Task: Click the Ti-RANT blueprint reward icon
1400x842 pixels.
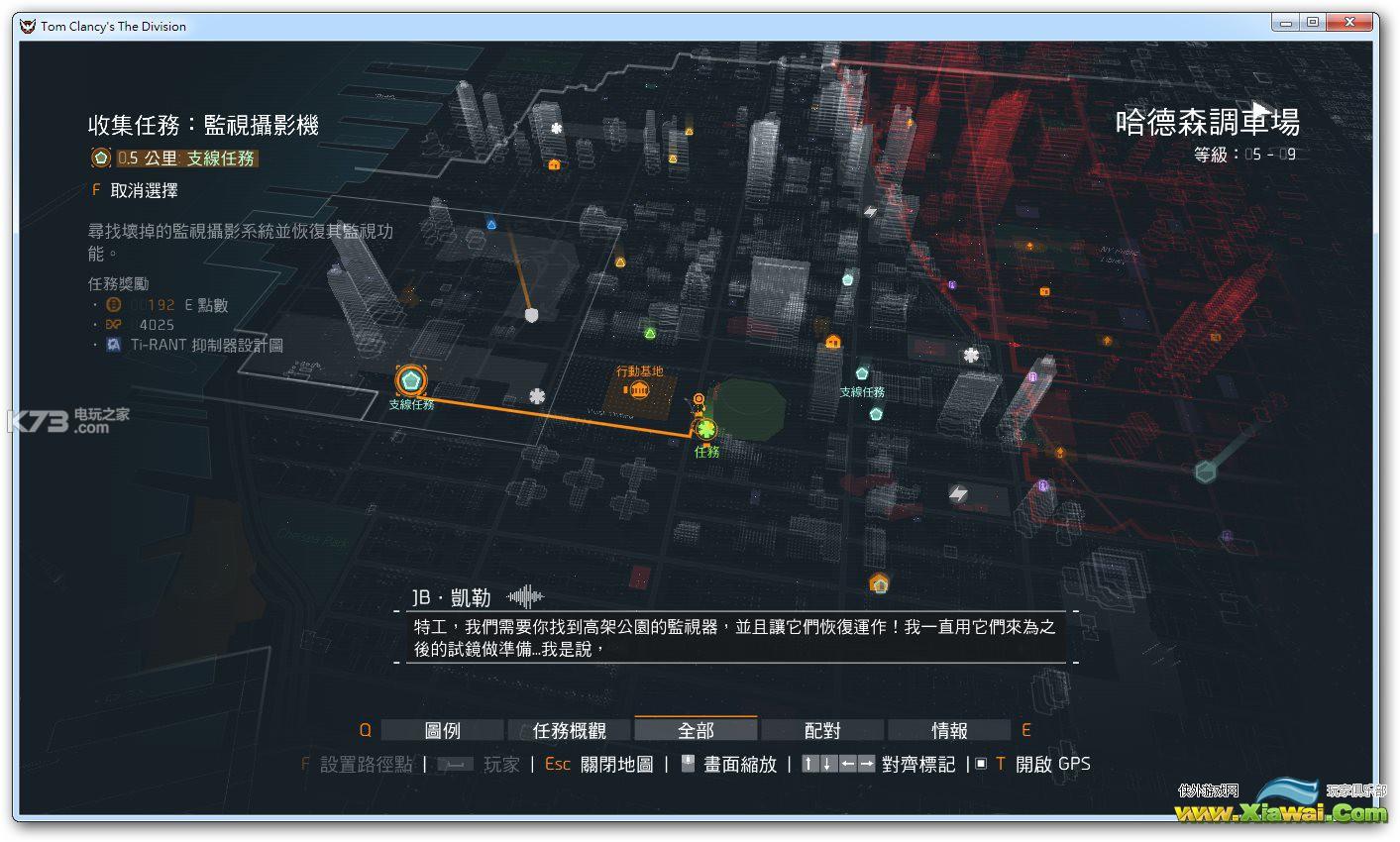Action: click(x=114, y=345)
